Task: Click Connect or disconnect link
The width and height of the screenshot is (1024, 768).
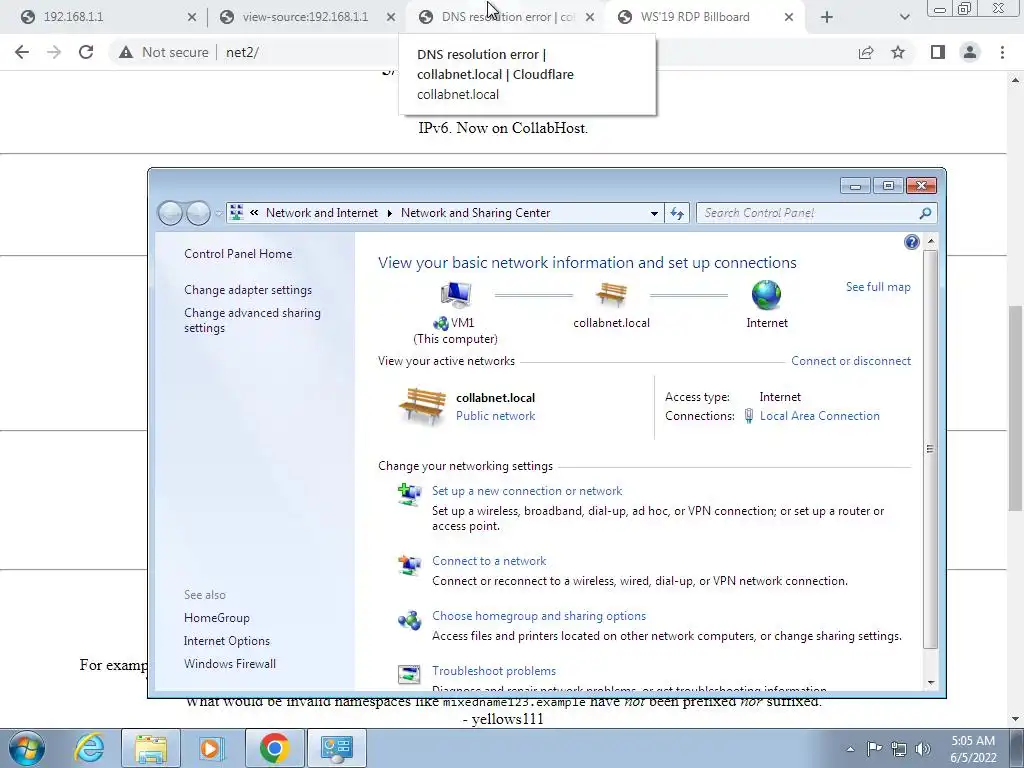Action: tap(851, 360)
